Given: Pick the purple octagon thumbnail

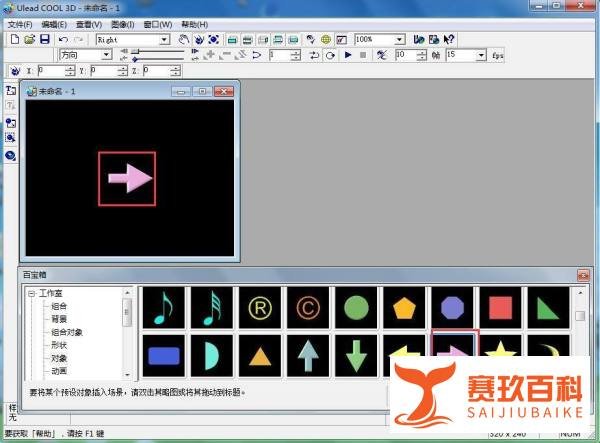Looking at the screenshot, I should point(452,308).
